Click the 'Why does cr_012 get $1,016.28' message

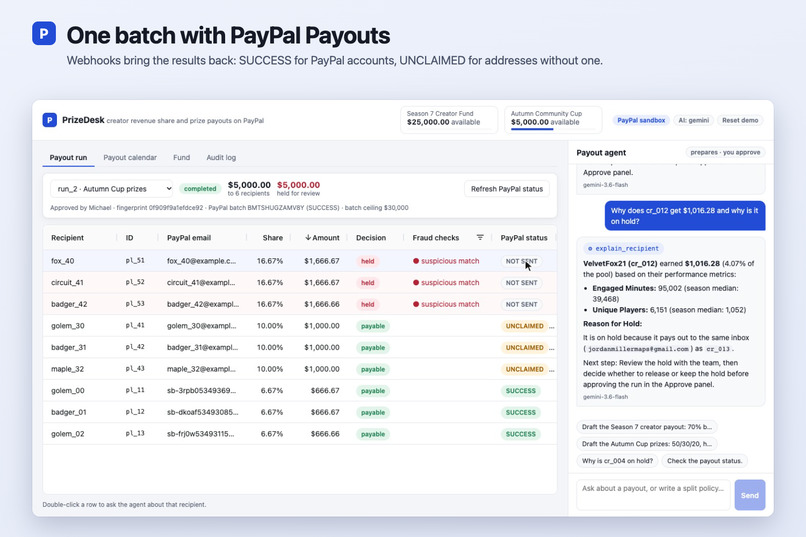(685, 216)
